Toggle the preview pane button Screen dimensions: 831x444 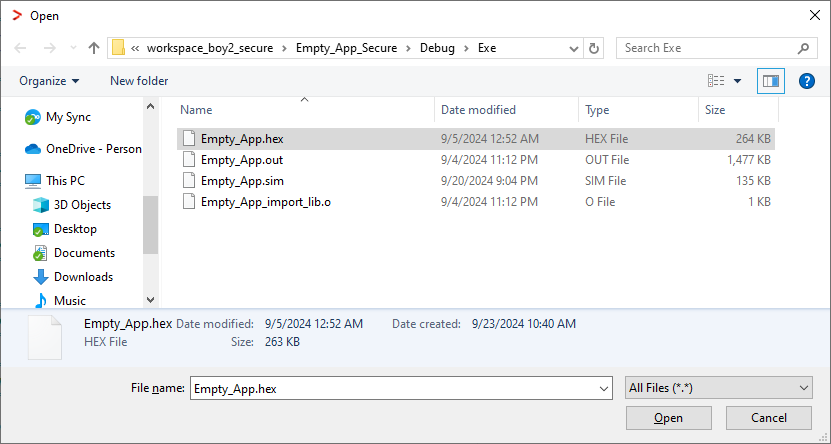coord(771,81)
